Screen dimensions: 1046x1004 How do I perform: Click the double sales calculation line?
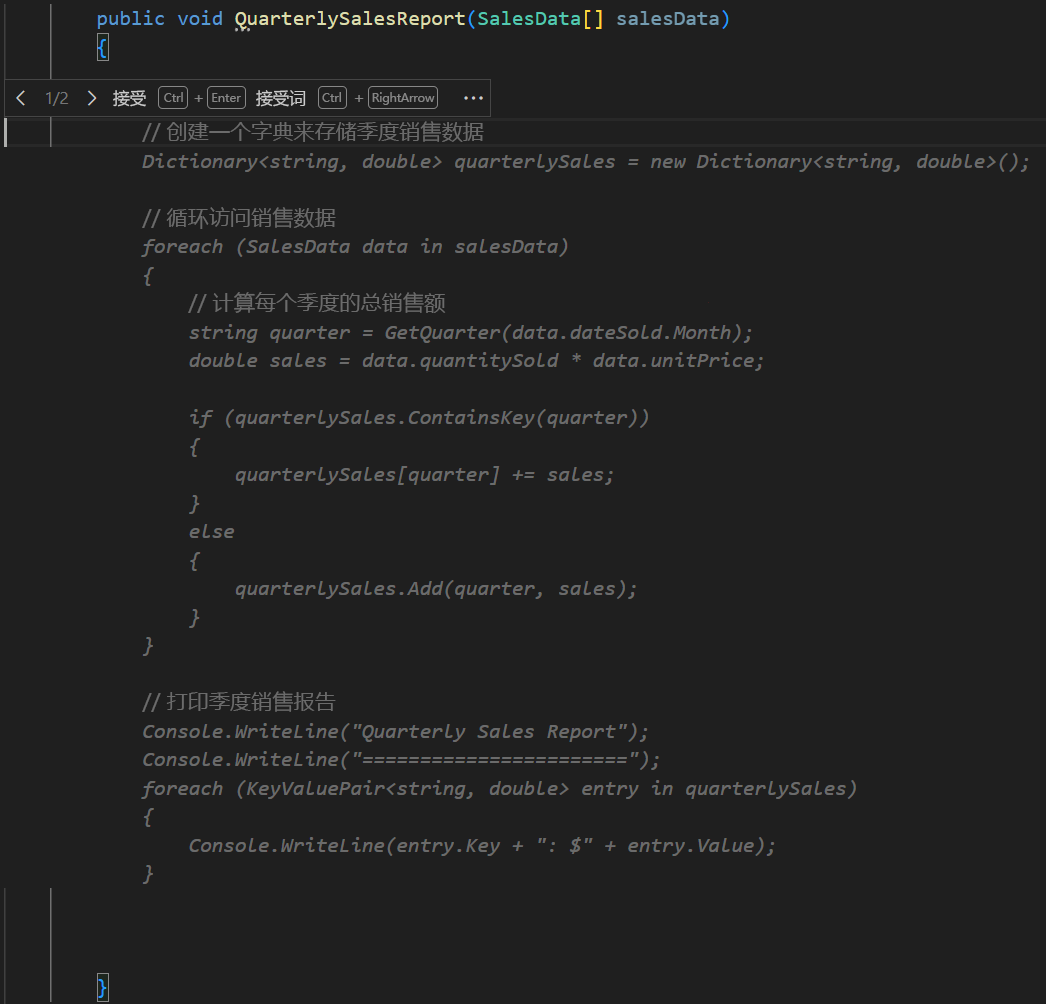[x=476, y=361]
